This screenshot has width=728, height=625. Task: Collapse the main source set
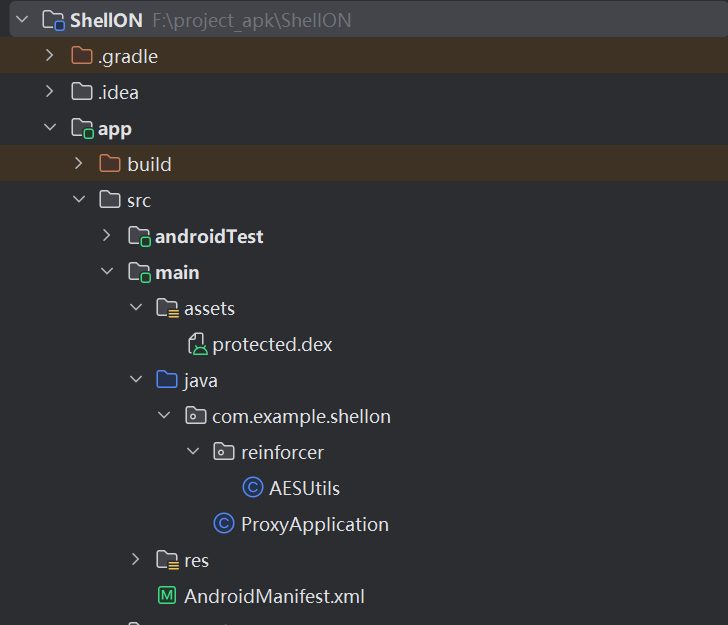[107, 272]
